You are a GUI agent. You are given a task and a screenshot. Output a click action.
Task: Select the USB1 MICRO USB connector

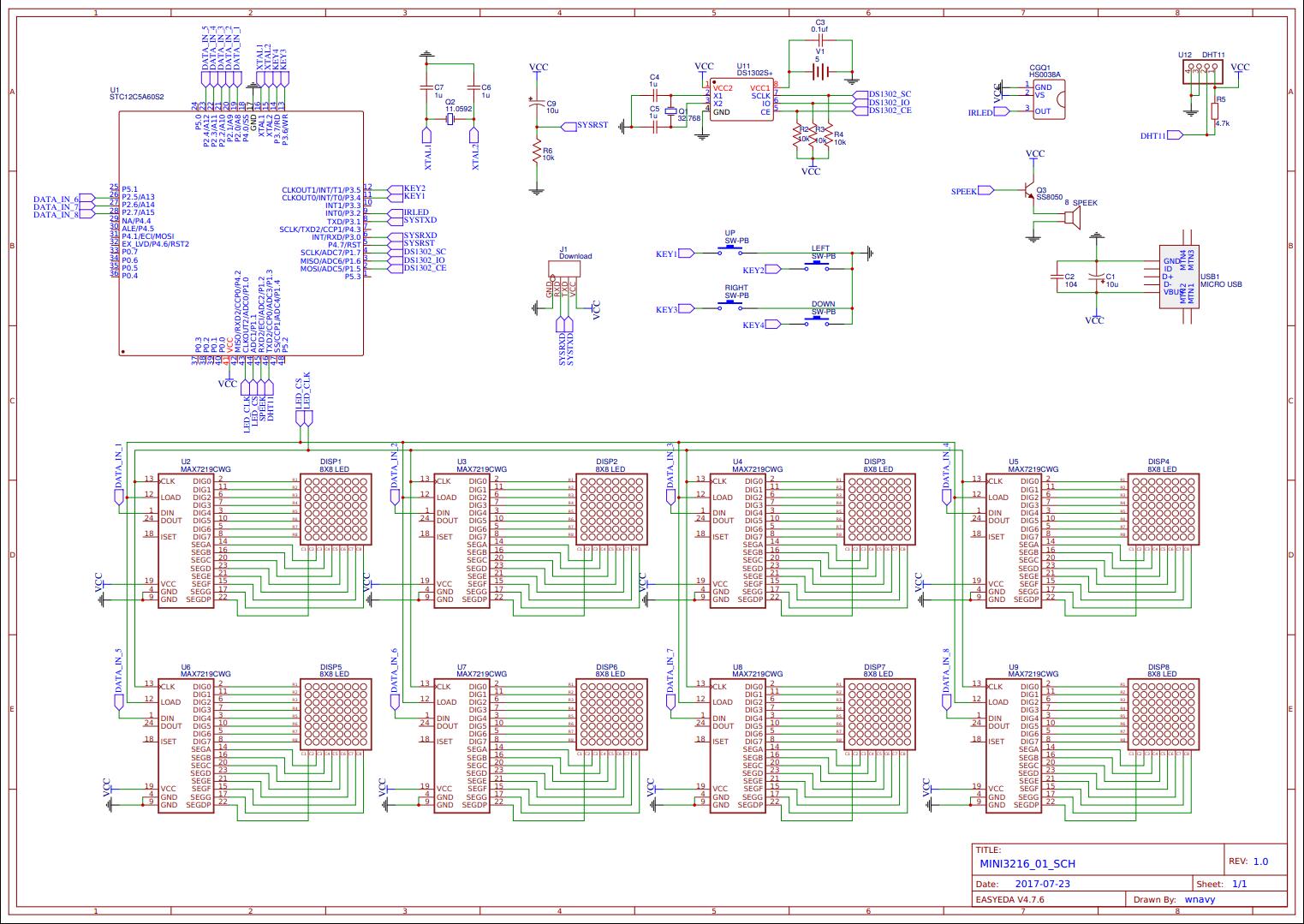(x=1181, y=277)
